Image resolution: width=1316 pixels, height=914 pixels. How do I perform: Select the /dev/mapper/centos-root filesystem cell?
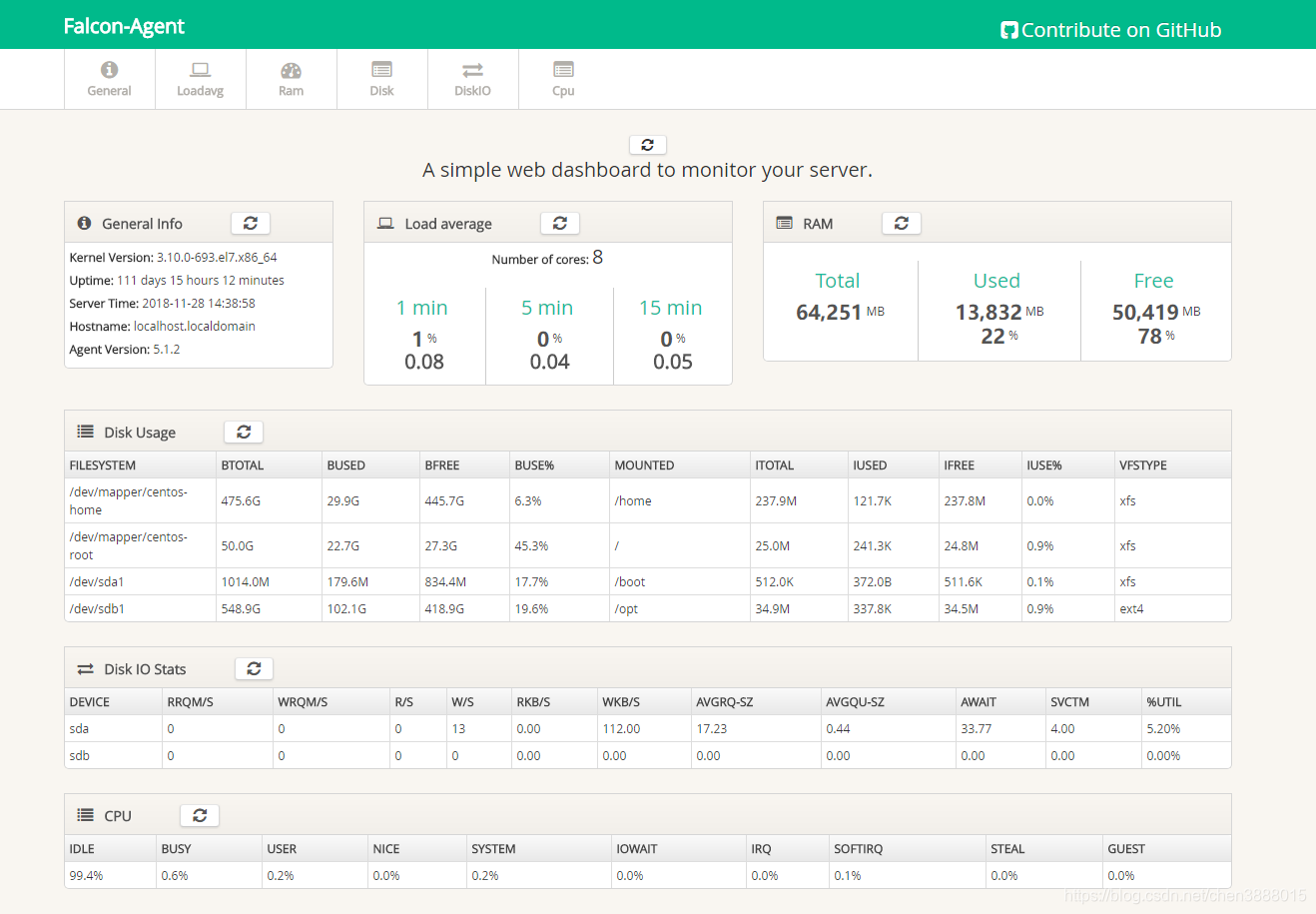click(x=140, y=545)
